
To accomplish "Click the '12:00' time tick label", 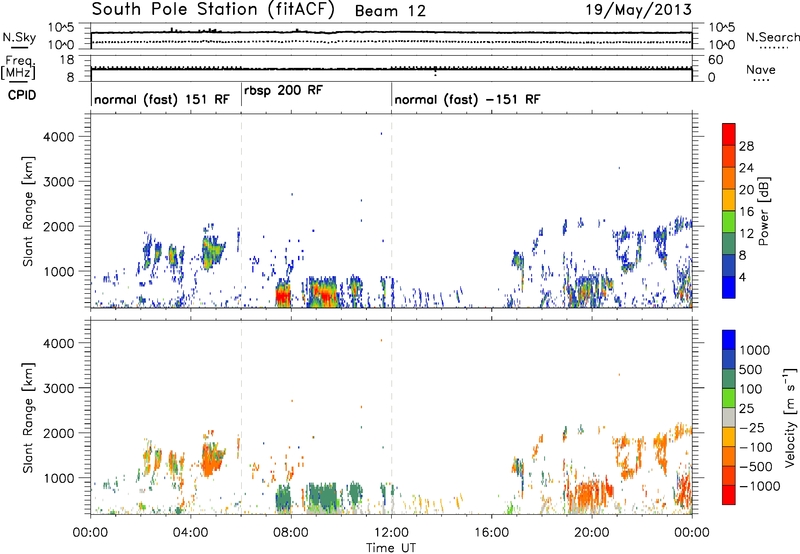I will click(x=391, y=533).
